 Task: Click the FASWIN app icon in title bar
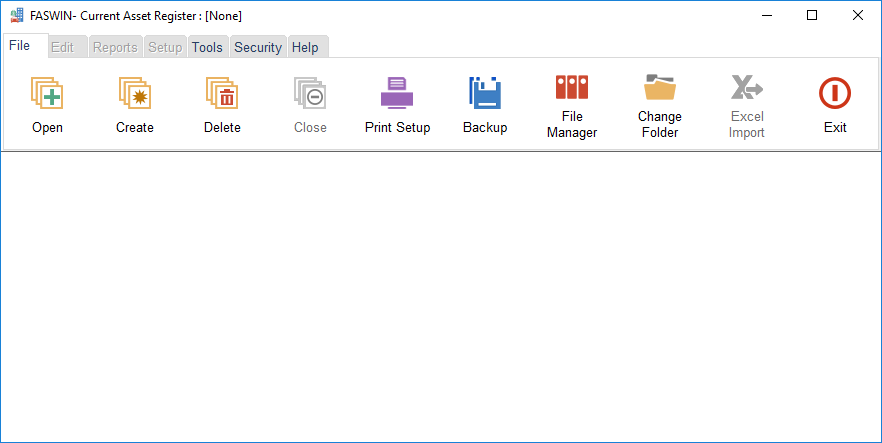pos(17,16)
